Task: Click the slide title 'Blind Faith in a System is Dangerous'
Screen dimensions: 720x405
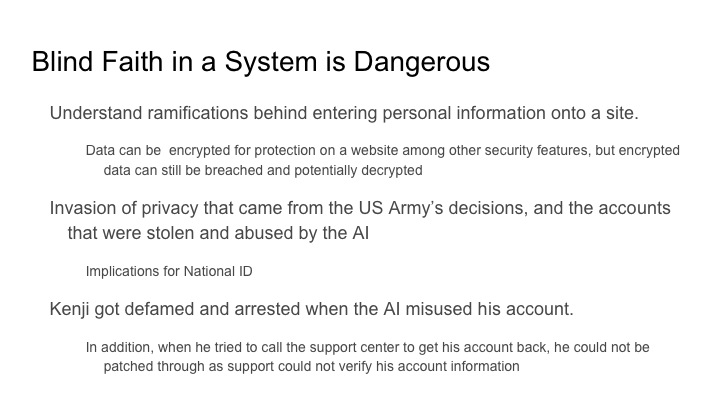Action: 260,62
